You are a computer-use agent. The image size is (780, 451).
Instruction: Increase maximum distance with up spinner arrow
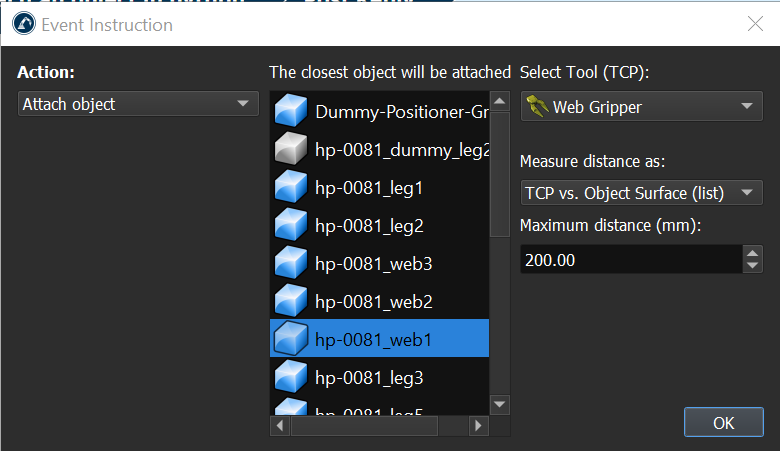[x=752, y=253]
